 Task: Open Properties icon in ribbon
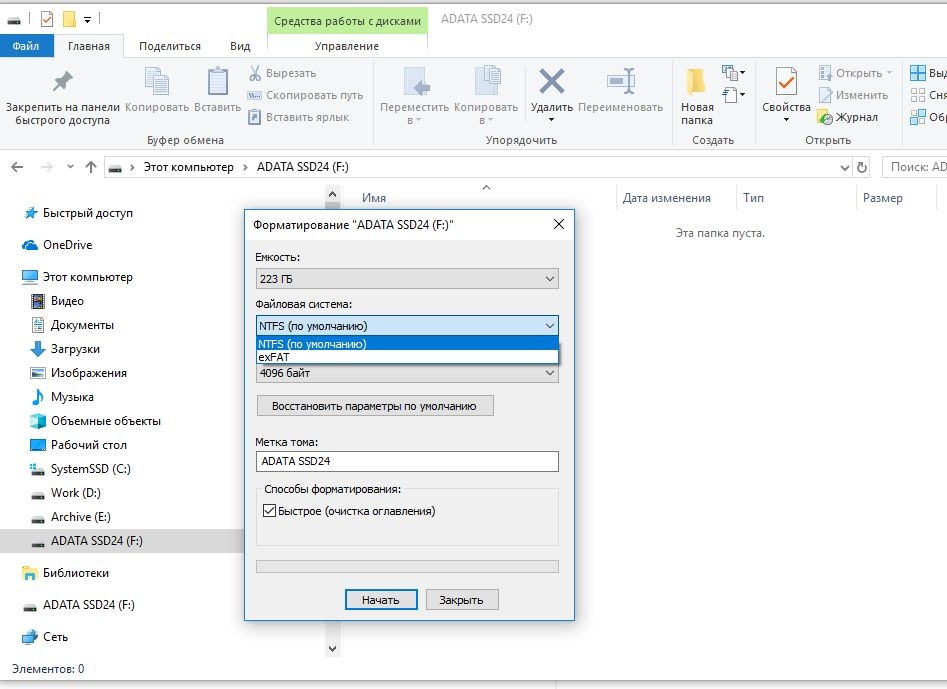click(x=786, y=82)
